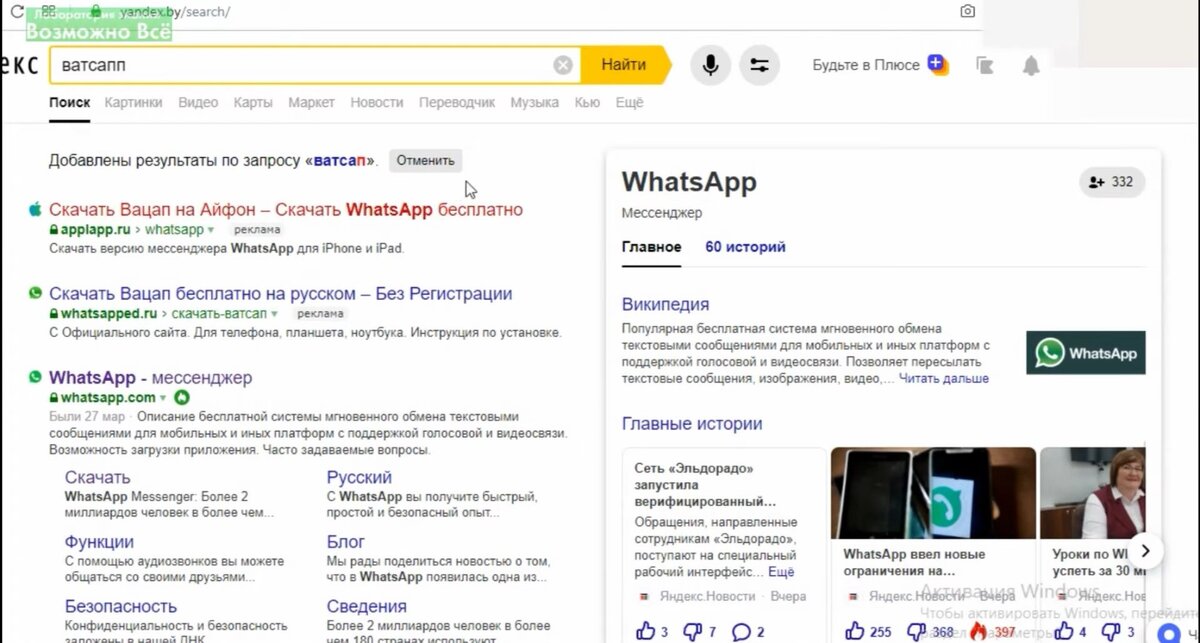Click the WhatsApp logo image in Wikipedia card
Screen dimensions: 1200x643
1086,353
